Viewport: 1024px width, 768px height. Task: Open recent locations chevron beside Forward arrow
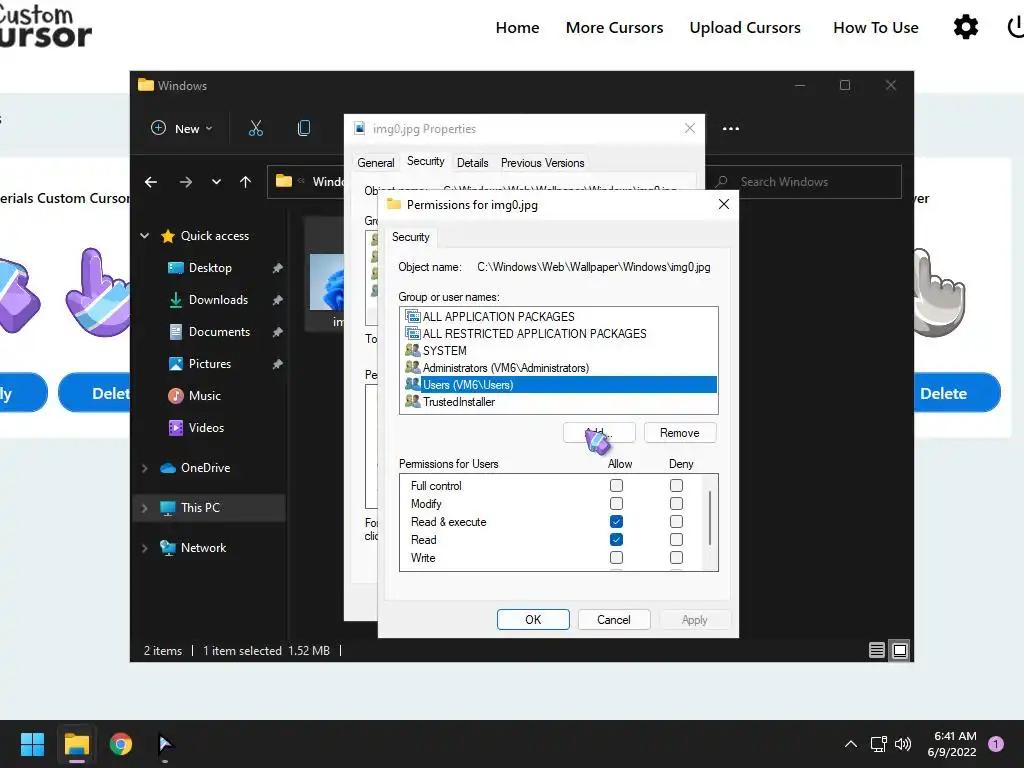(216, 182)
